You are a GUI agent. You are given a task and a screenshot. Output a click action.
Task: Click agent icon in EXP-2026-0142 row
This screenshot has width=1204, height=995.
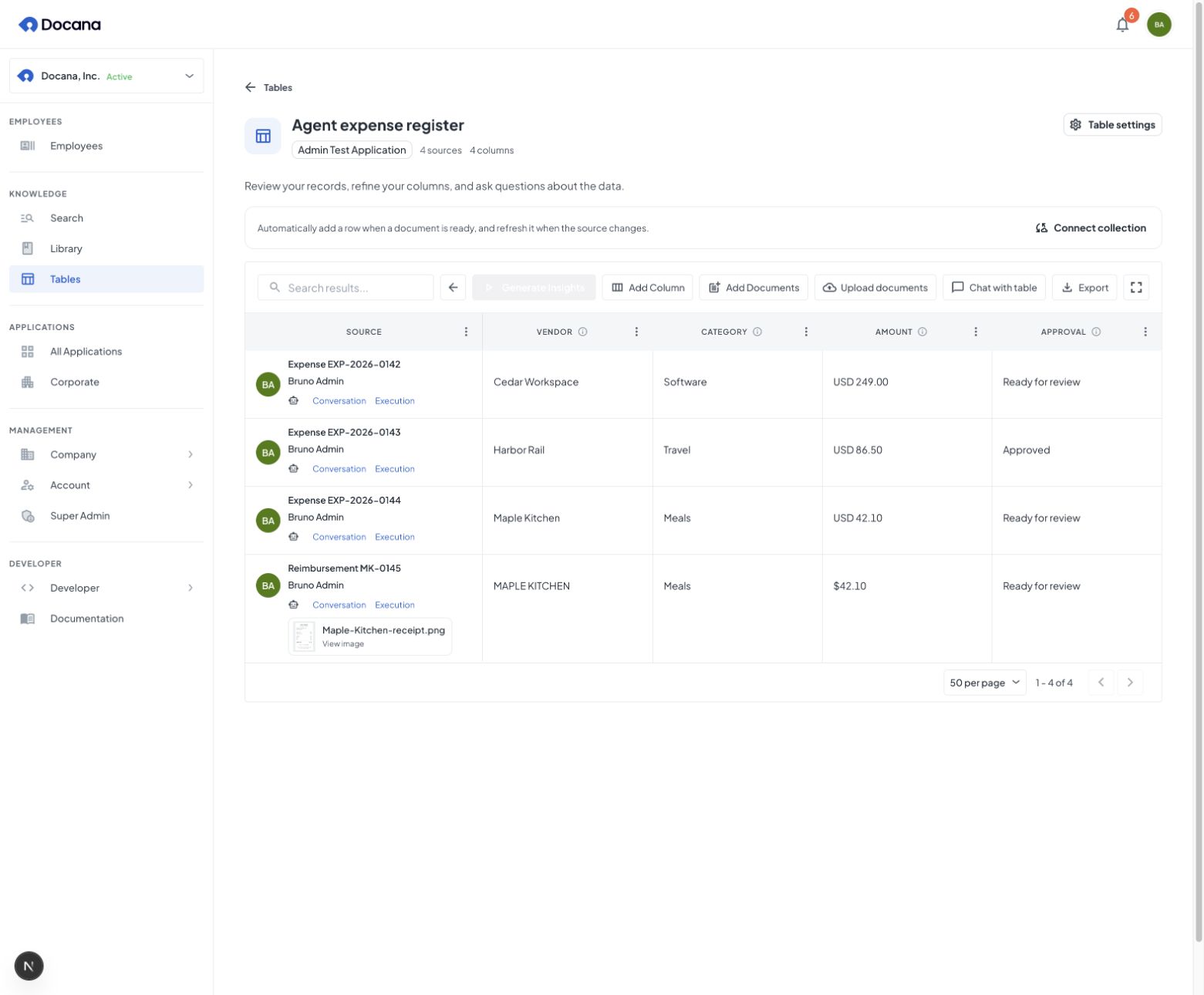(x=294, y=400)
